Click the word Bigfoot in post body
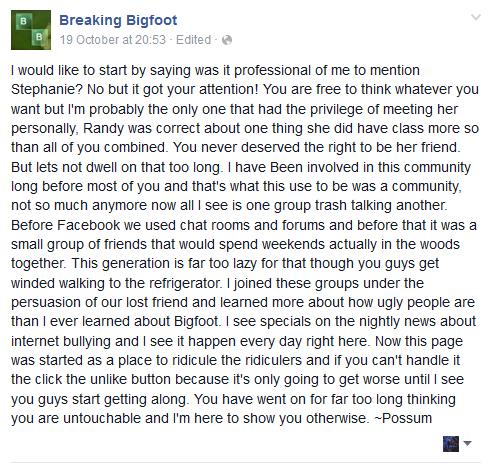 click(x=197, y=322)
